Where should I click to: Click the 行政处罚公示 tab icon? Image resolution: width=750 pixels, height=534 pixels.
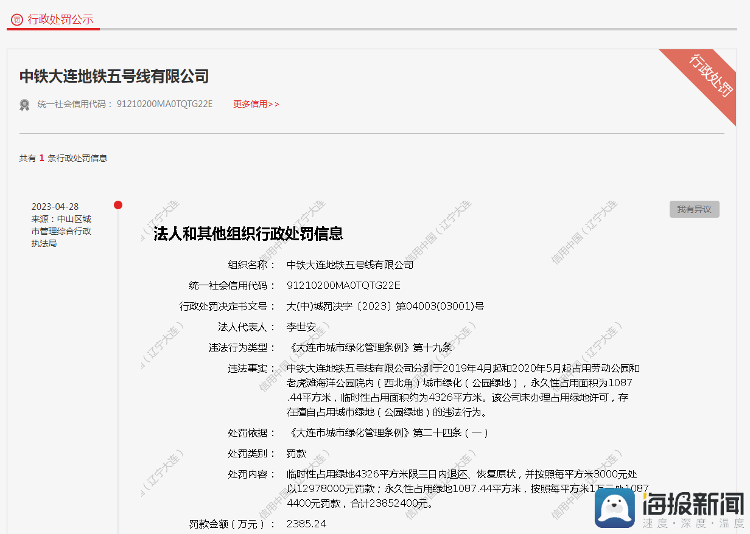[x=17, y=20]
